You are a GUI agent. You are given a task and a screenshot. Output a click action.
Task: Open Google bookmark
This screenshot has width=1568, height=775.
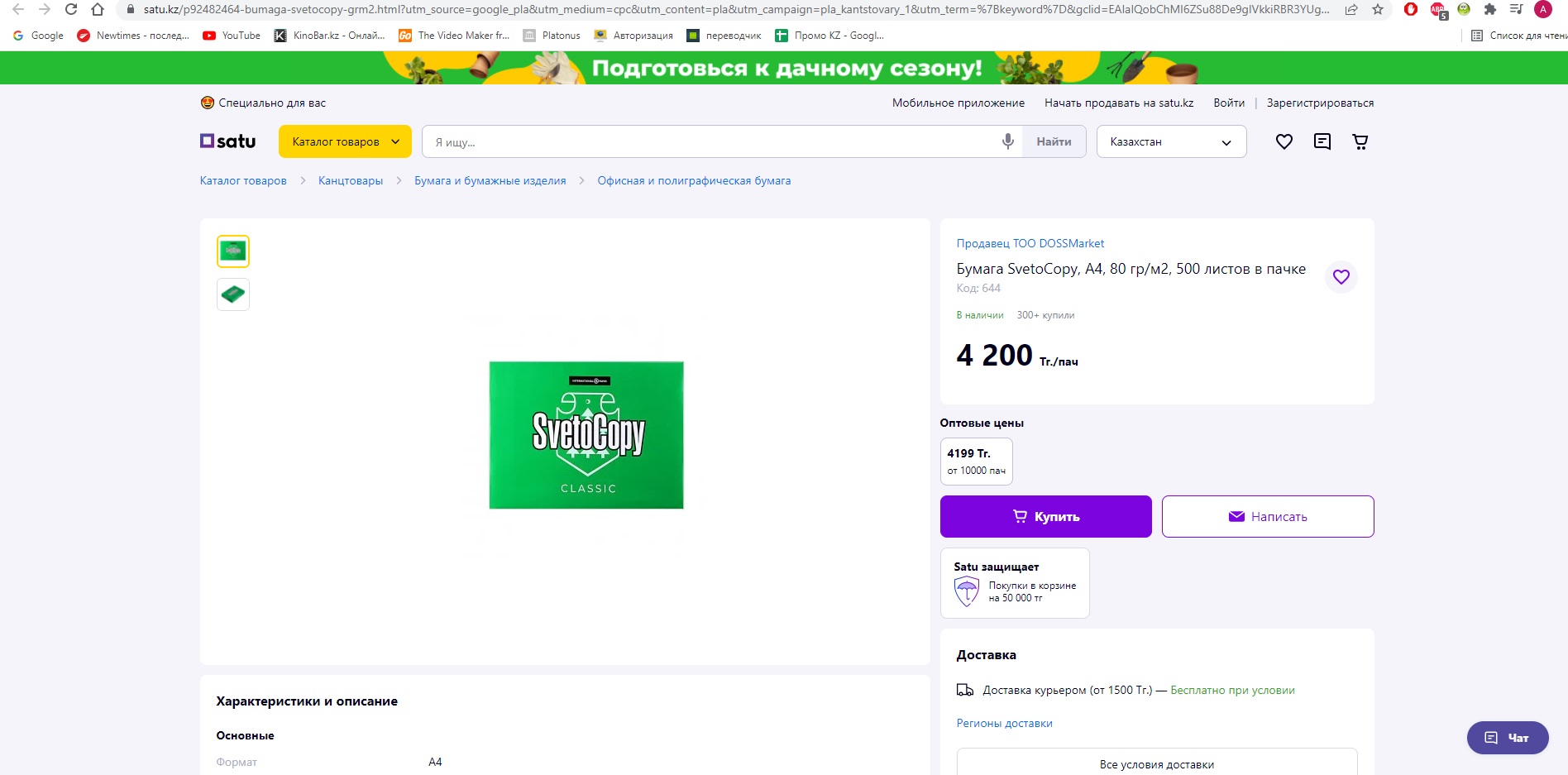click(38, 36)
